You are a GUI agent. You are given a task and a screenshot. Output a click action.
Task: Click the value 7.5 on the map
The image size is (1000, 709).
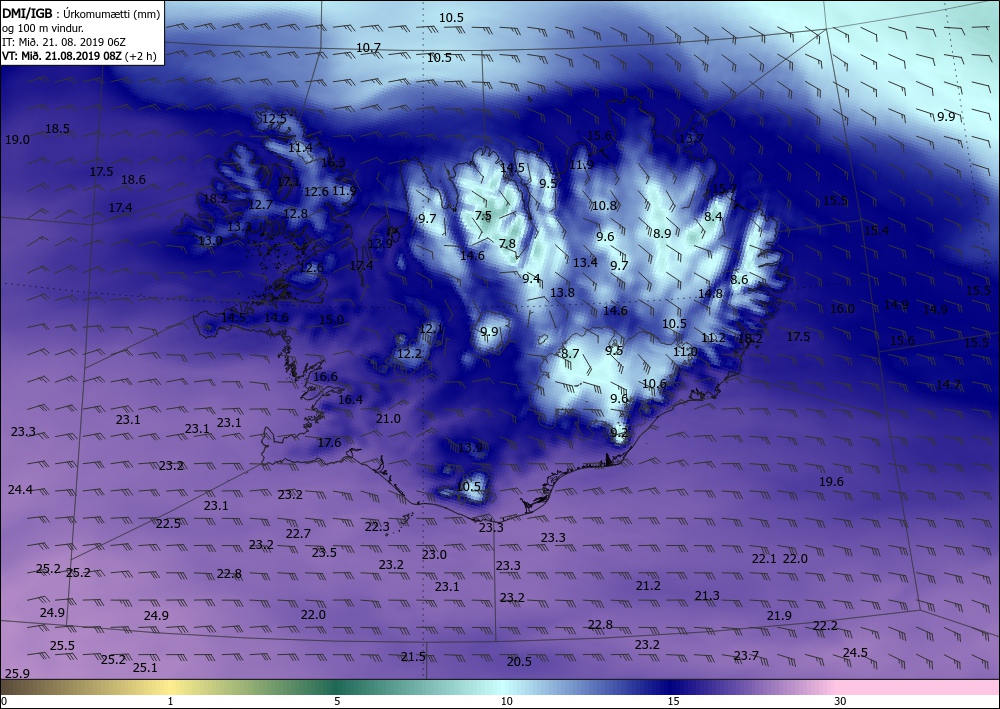[x=483, y=216]
